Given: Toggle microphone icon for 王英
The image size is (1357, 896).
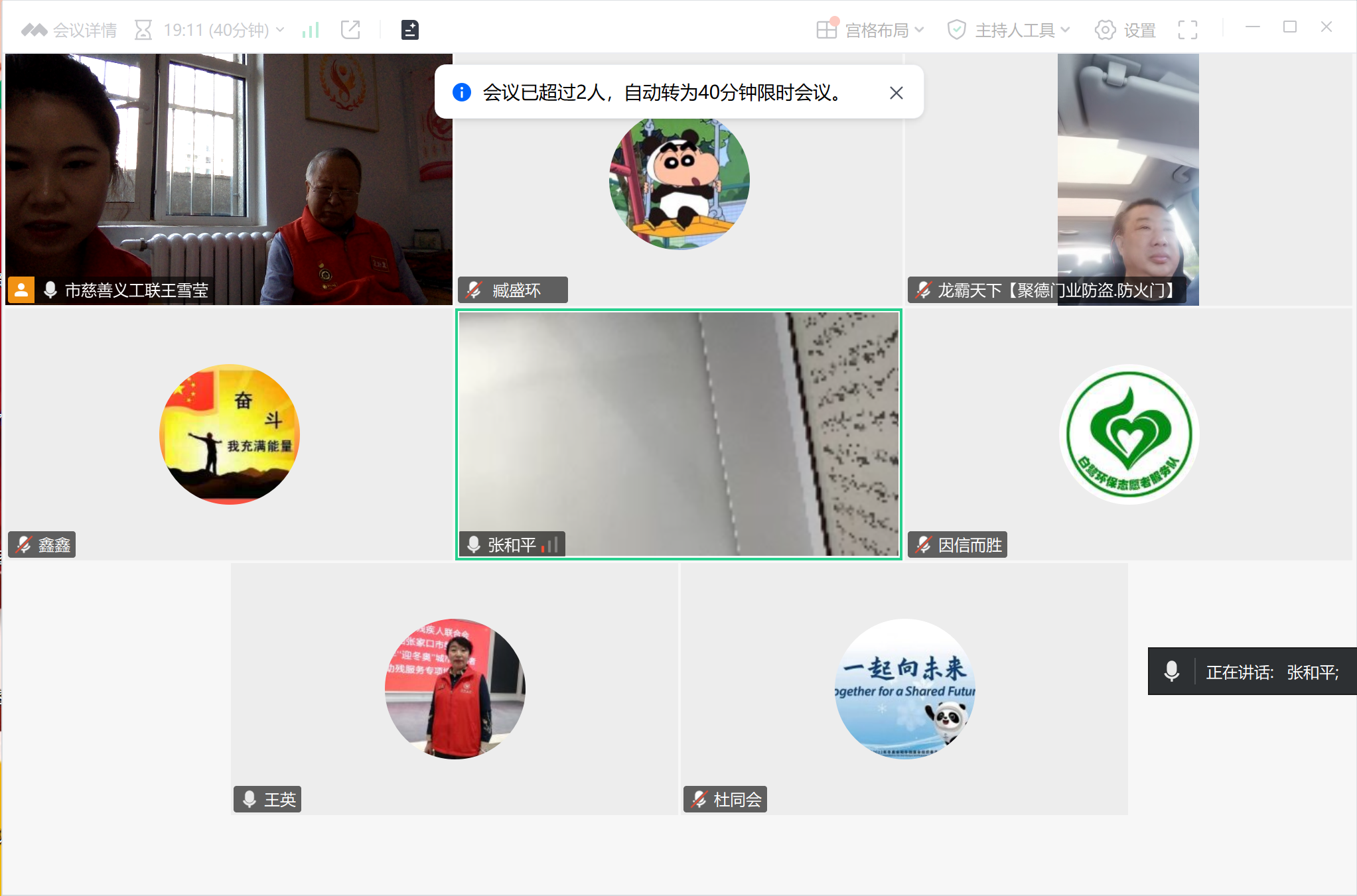Looking at the screenshot, I should pyautogui.click(x=250, y=799).
